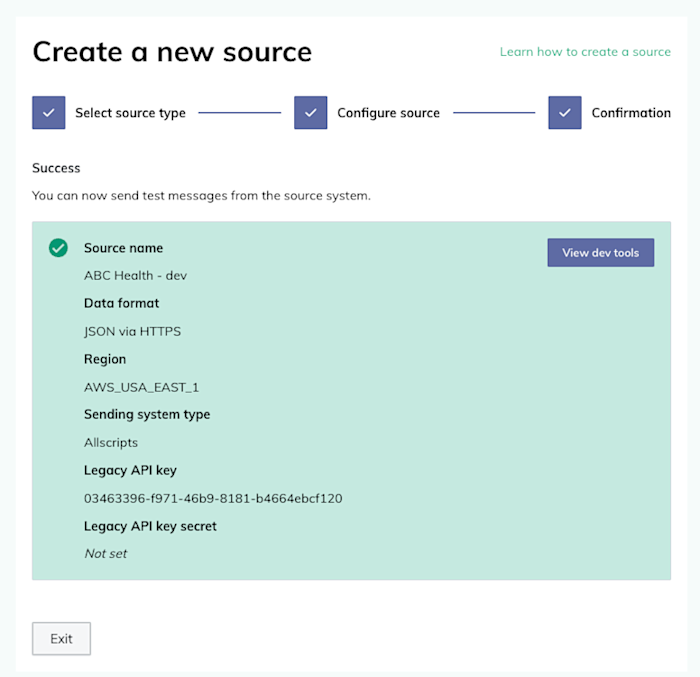This screenshot has height=677, width=700.
Task: Click the 'Legacy API key' field label
Action: 130,471
